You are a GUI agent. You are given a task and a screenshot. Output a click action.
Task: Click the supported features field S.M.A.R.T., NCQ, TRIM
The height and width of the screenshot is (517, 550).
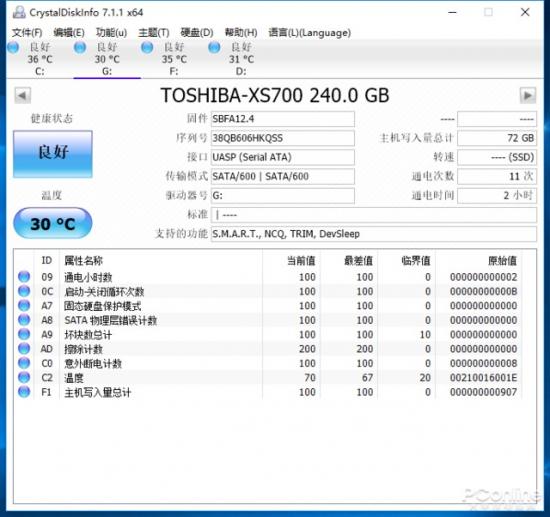(x=374, y=234)
